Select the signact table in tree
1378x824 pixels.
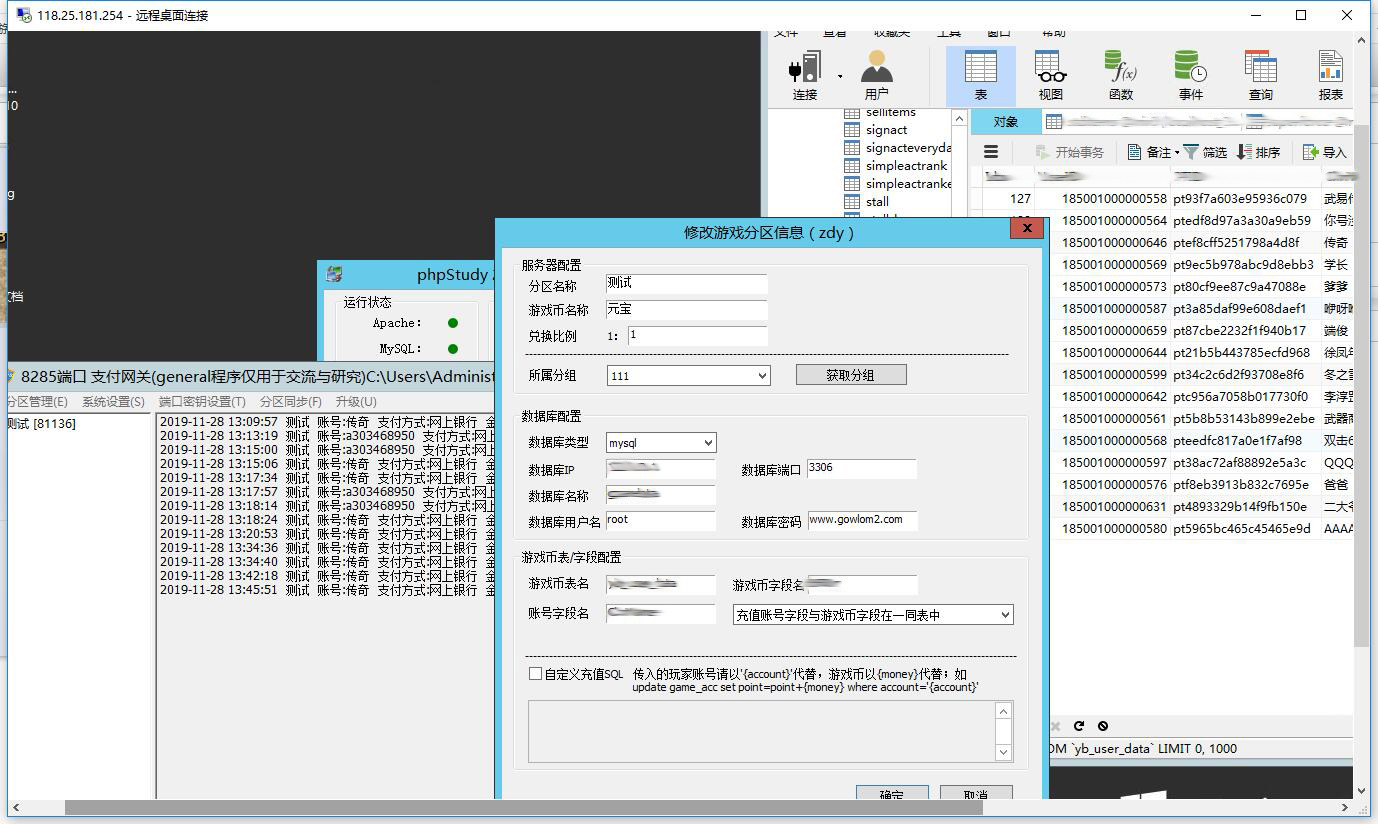point(886,130)
